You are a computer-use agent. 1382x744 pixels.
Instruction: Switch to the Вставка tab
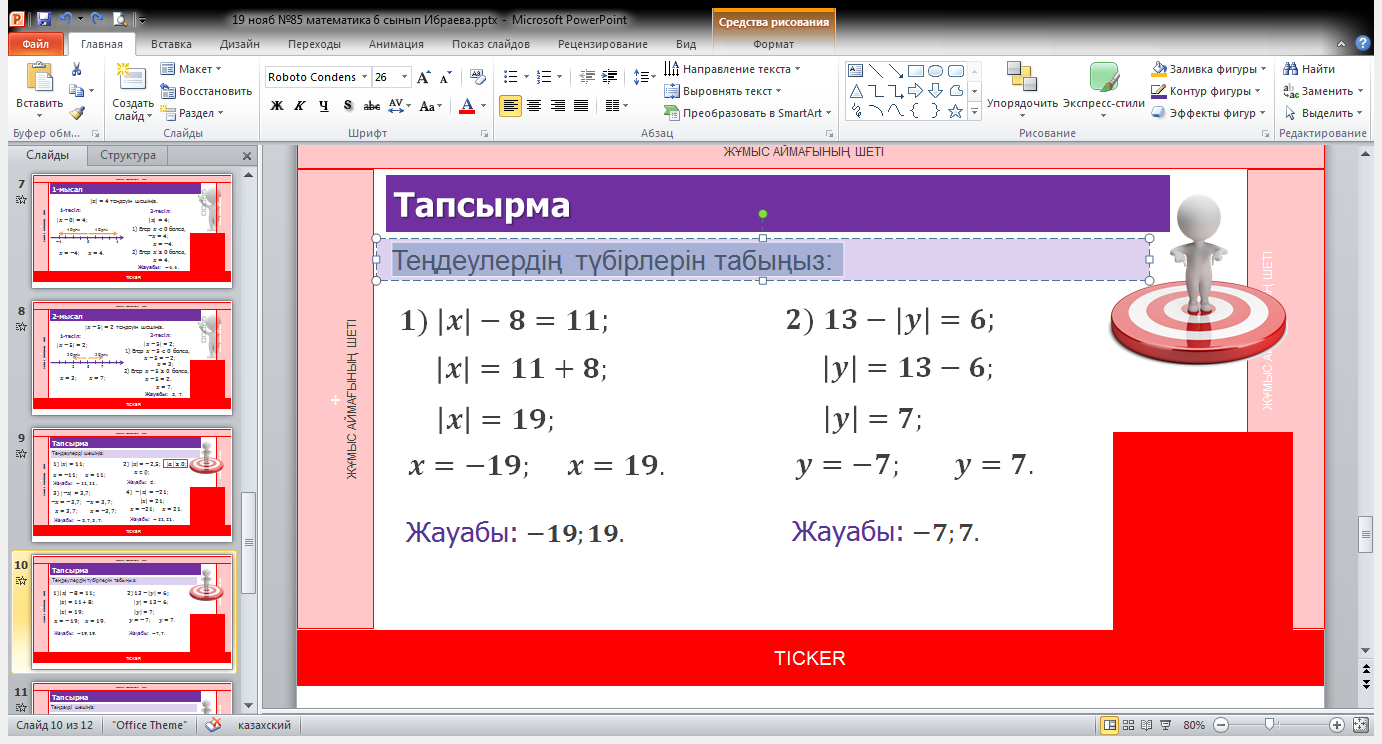[171, 44]
